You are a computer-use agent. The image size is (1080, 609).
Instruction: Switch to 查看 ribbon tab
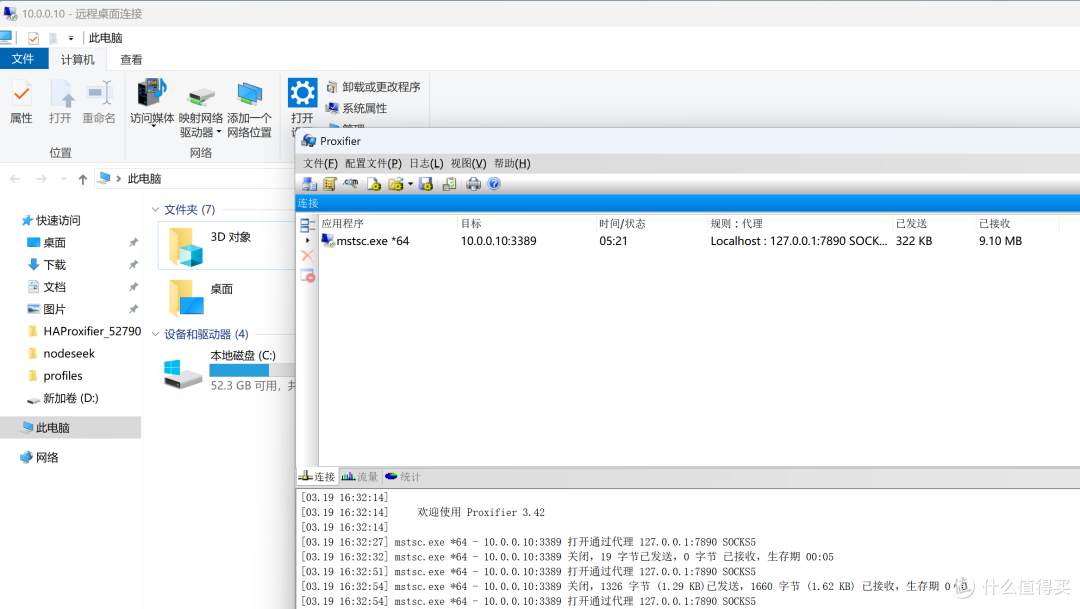131,60
